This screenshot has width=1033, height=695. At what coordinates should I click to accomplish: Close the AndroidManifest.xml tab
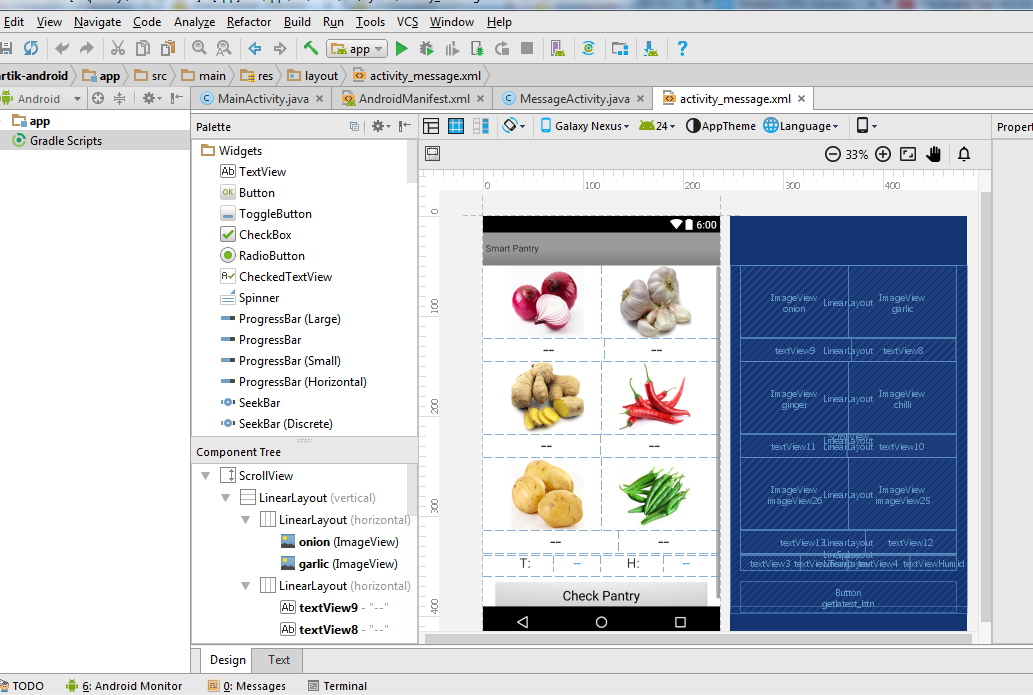click(480, 99)
